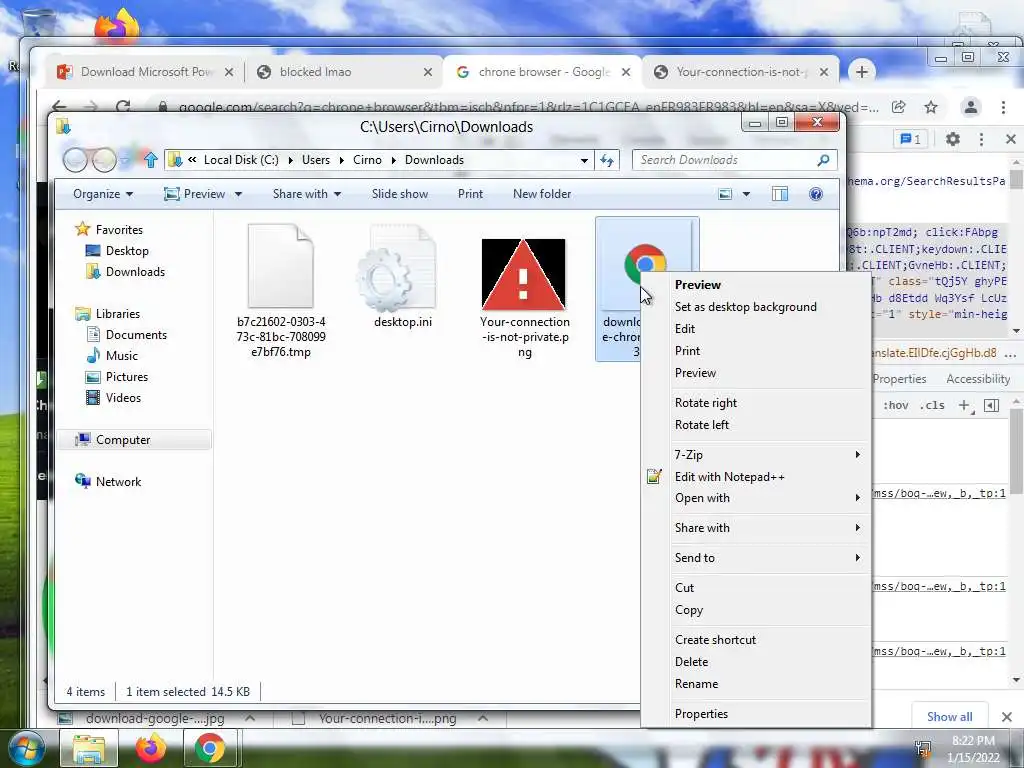This screenshot has height=768, width=1024.
Task: Select the .tmp file icon
Action: click(281, 266)
